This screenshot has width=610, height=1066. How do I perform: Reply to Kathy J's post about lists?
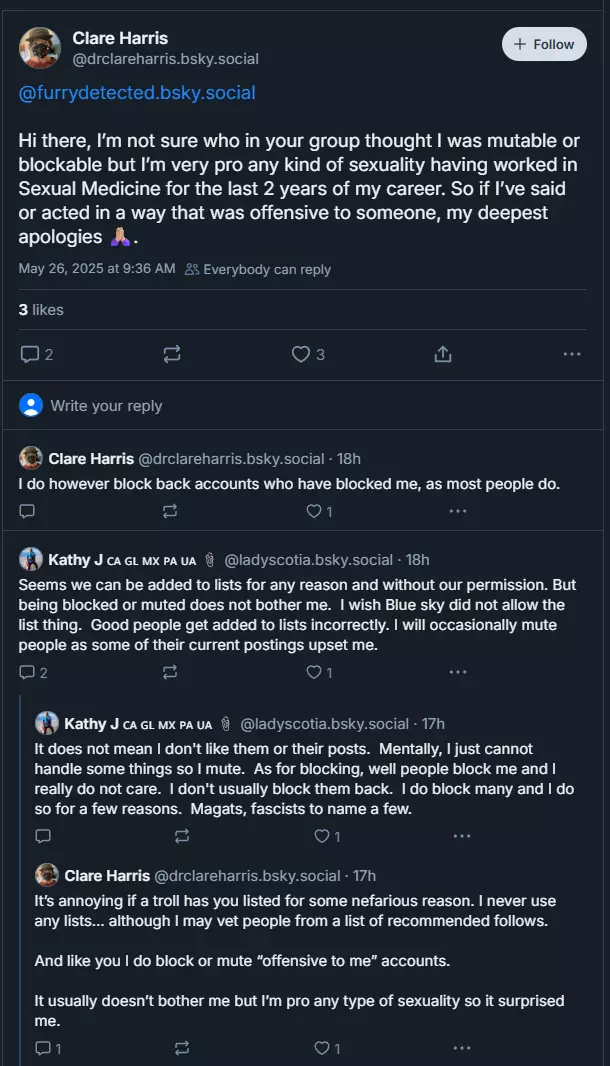click(x=33, y=672)
